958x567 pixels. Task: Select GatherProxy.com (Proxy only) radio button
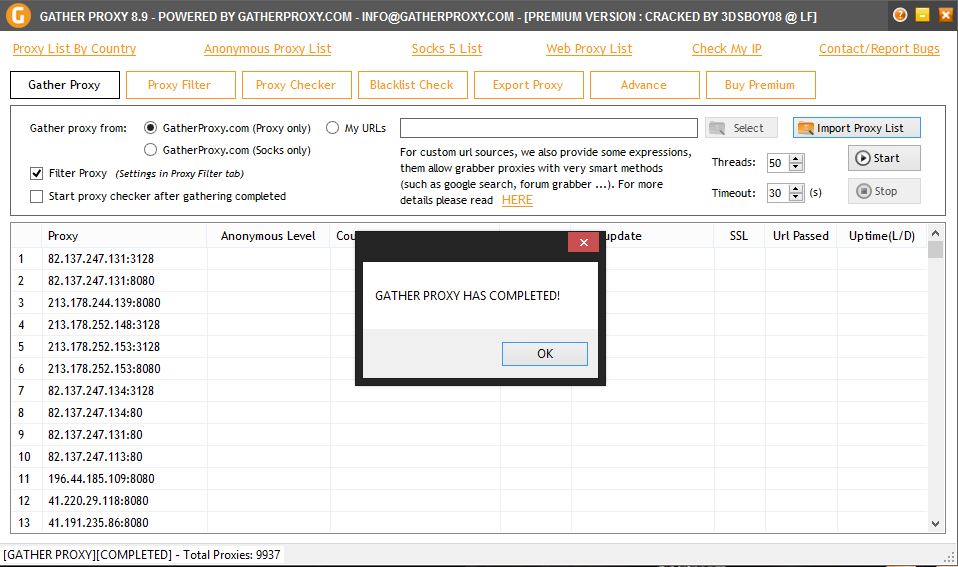151,128
